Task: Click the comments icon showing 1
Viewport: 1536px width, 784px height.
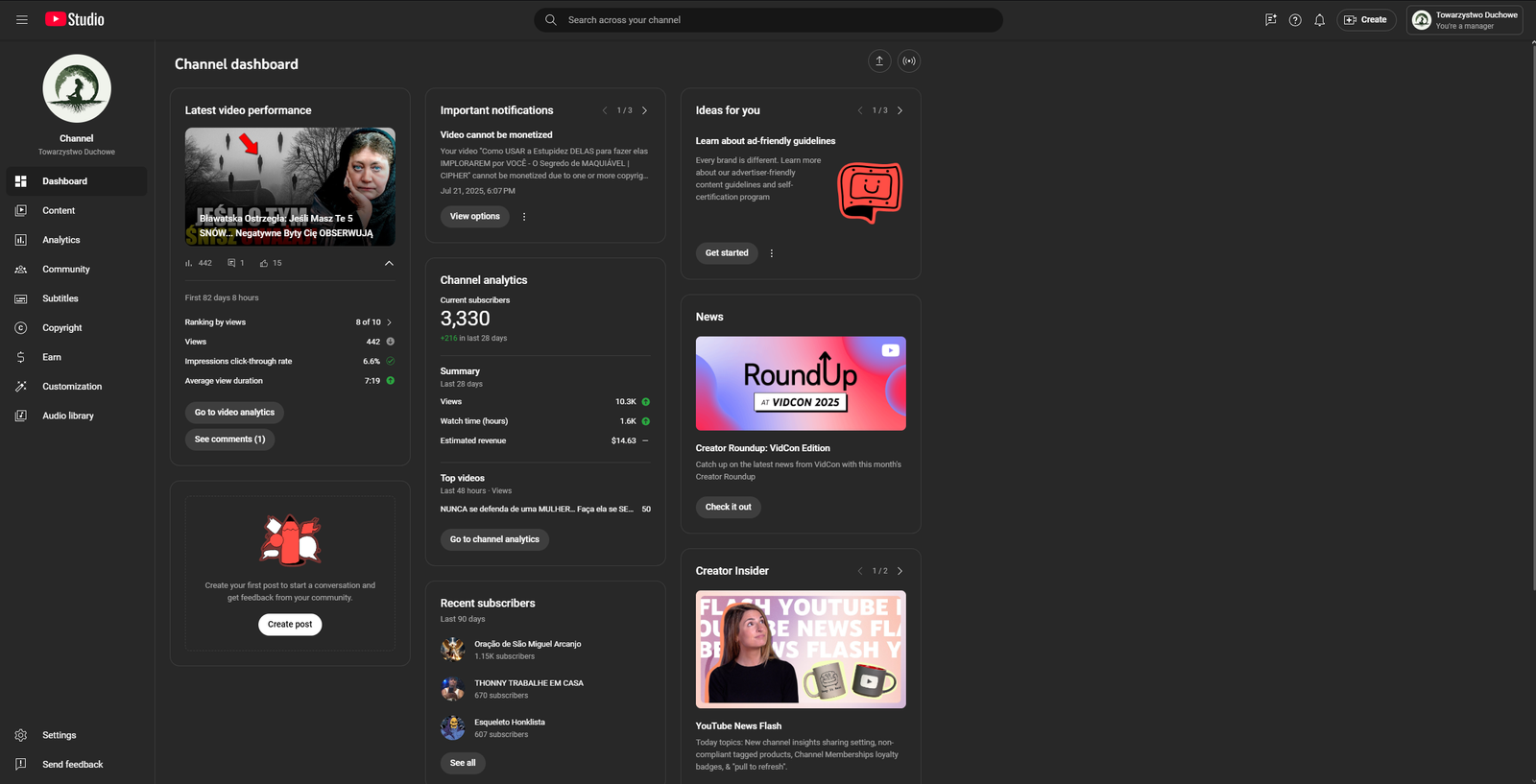Action: [231, 263]
